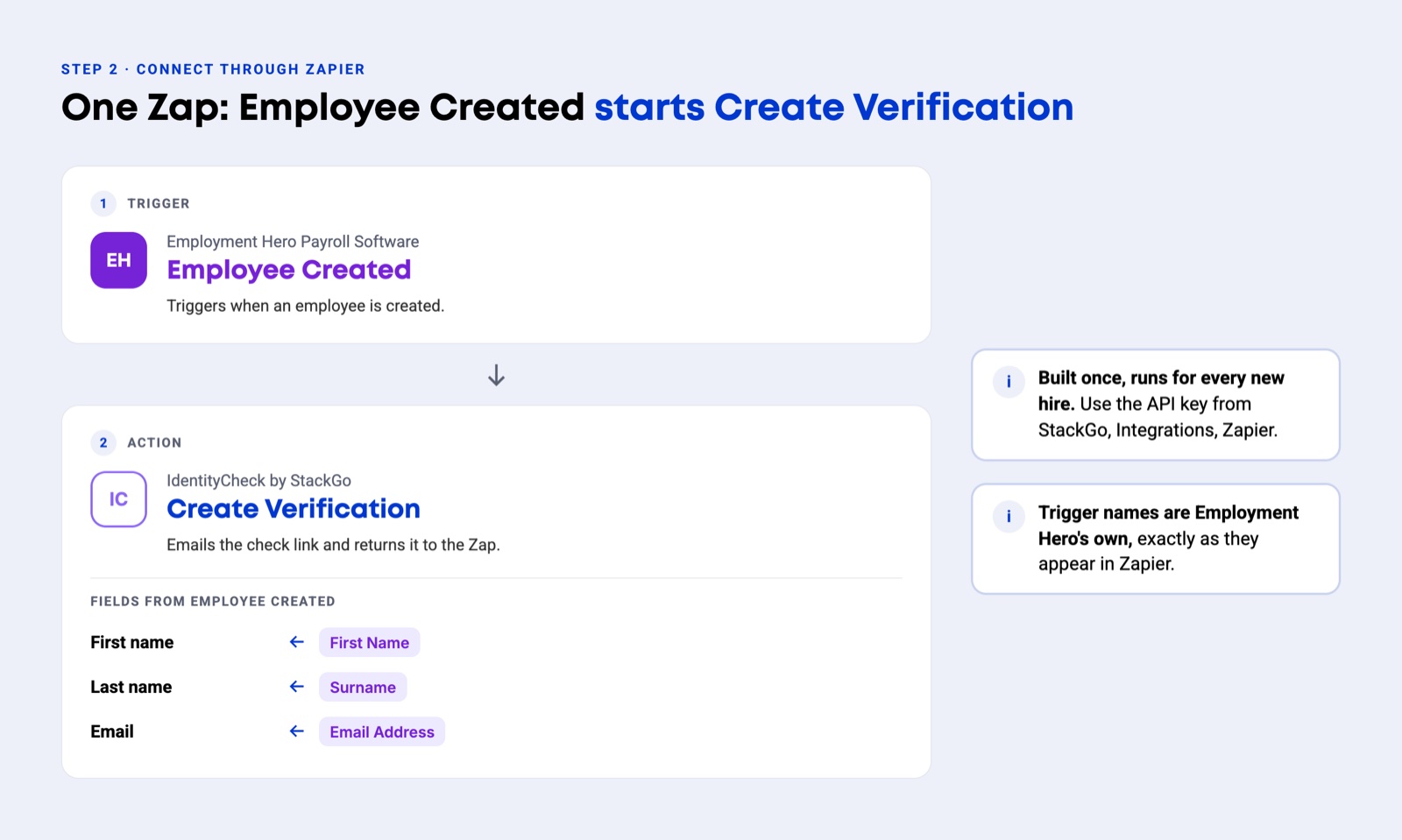Click 'STEP 2 · CONNECT THROUGH ZAPIER' header
The width and height of the screenshot is (1402, 840).
tap(213, 69)
